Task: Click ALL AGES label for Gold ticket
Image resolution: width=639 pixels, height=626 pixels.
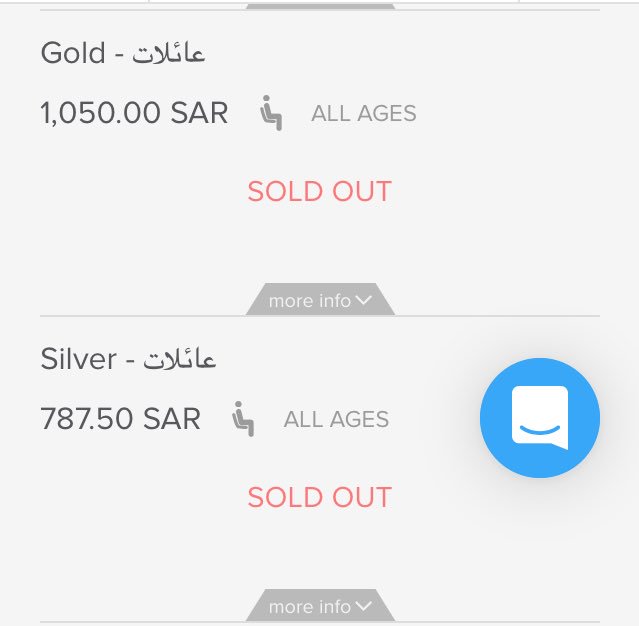Action: point(364,113)
